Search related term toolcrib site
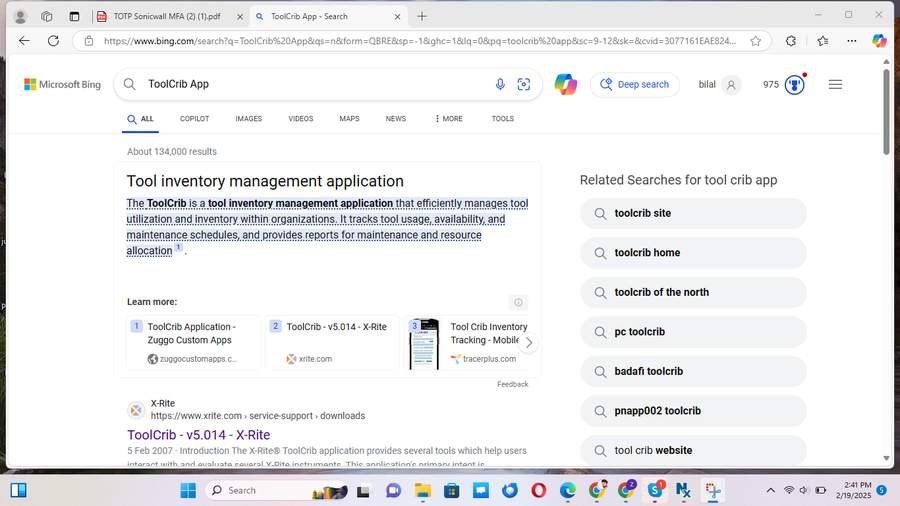900x506 pixels. pos(693,213)
